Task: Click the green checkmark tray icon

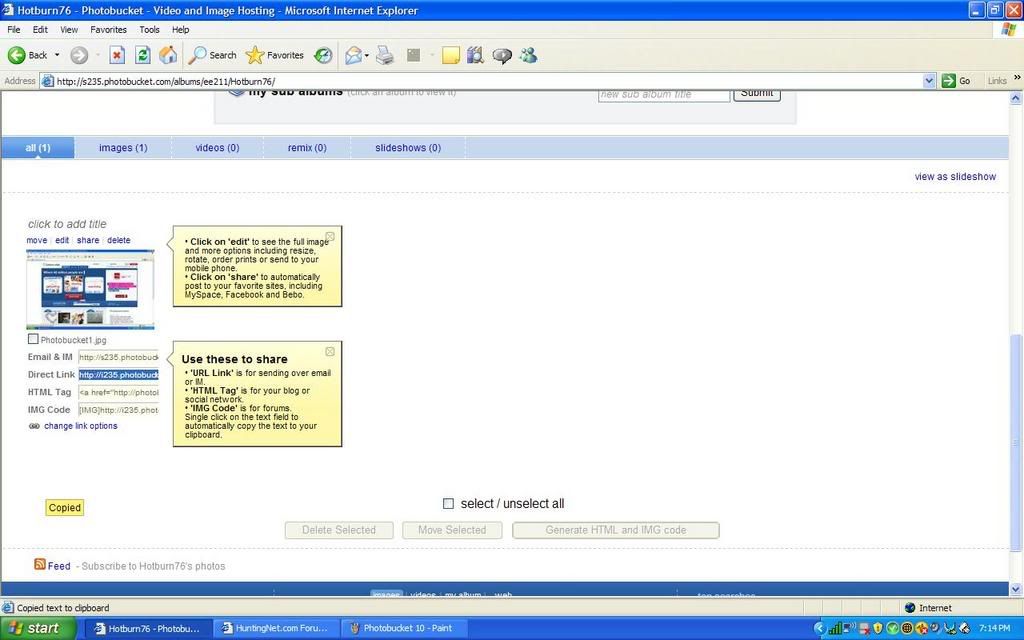Action: [892, 628]
